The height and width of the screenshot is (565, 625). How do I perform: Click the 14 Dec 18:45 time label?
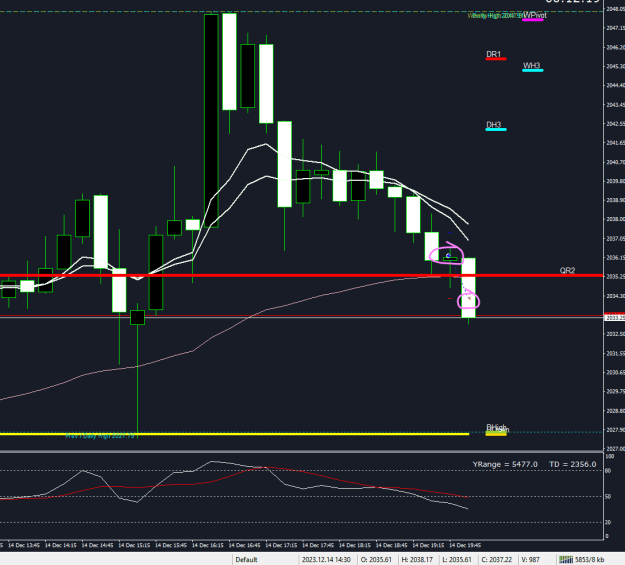click(391, 545)
